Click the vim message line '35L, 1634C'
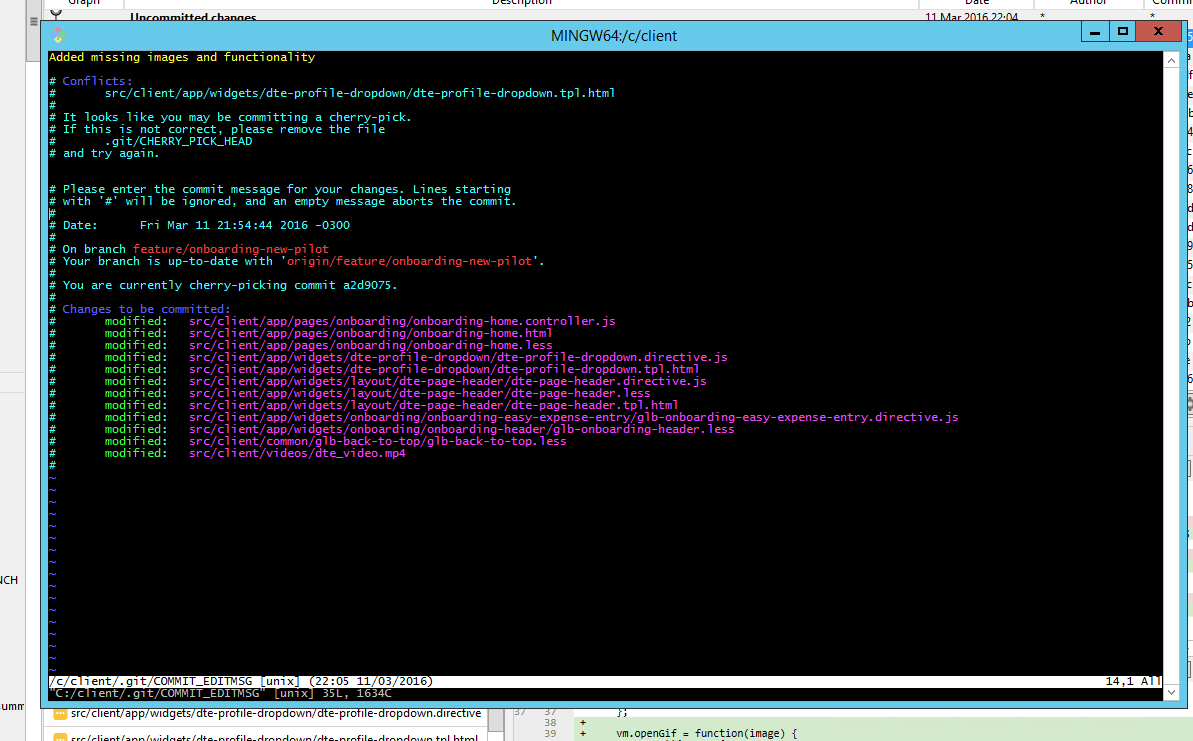Viewport: 1193px width, 741px height. click(221, 694)
